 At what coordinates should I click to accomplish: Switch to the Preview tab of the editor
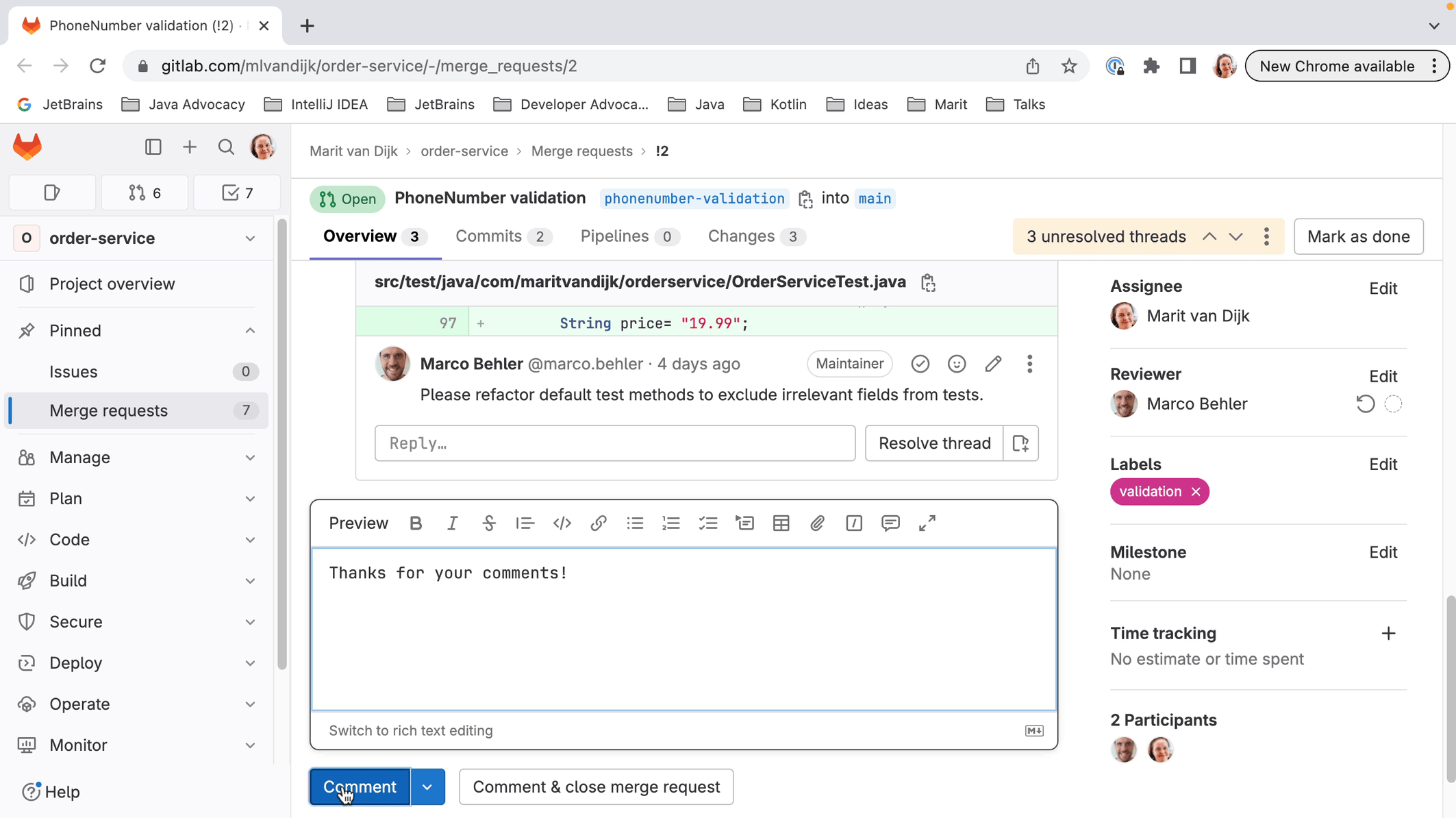coord(358,523)
